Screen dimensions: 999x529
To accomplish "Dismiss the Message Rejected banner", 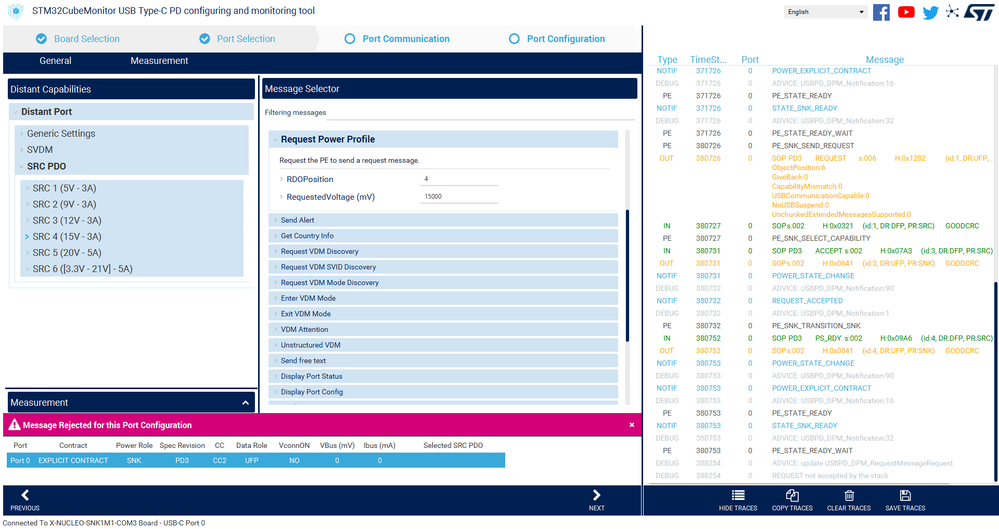I will [x=631, y=424].
